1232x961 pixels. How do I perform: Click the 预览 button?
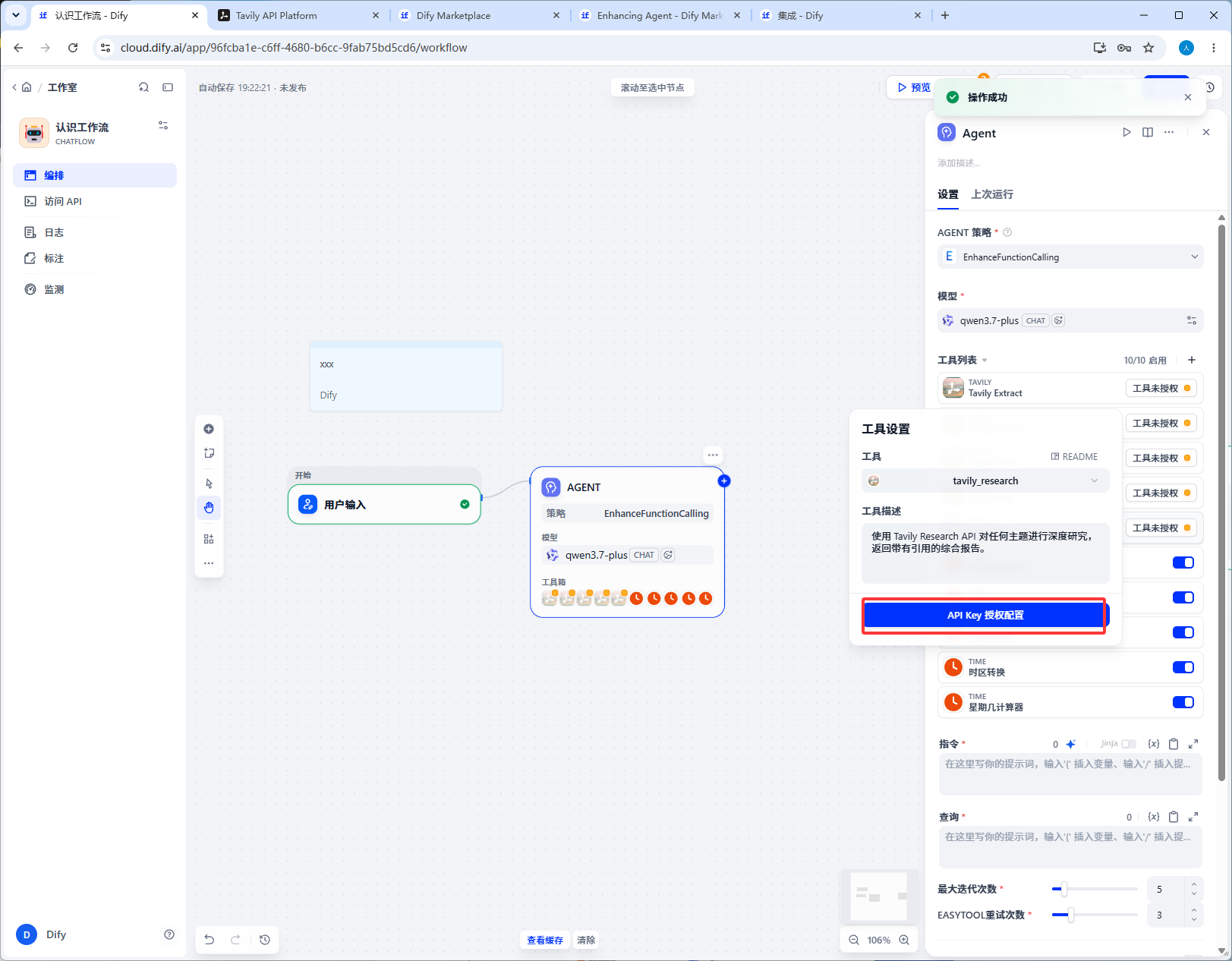coord(914,87)
